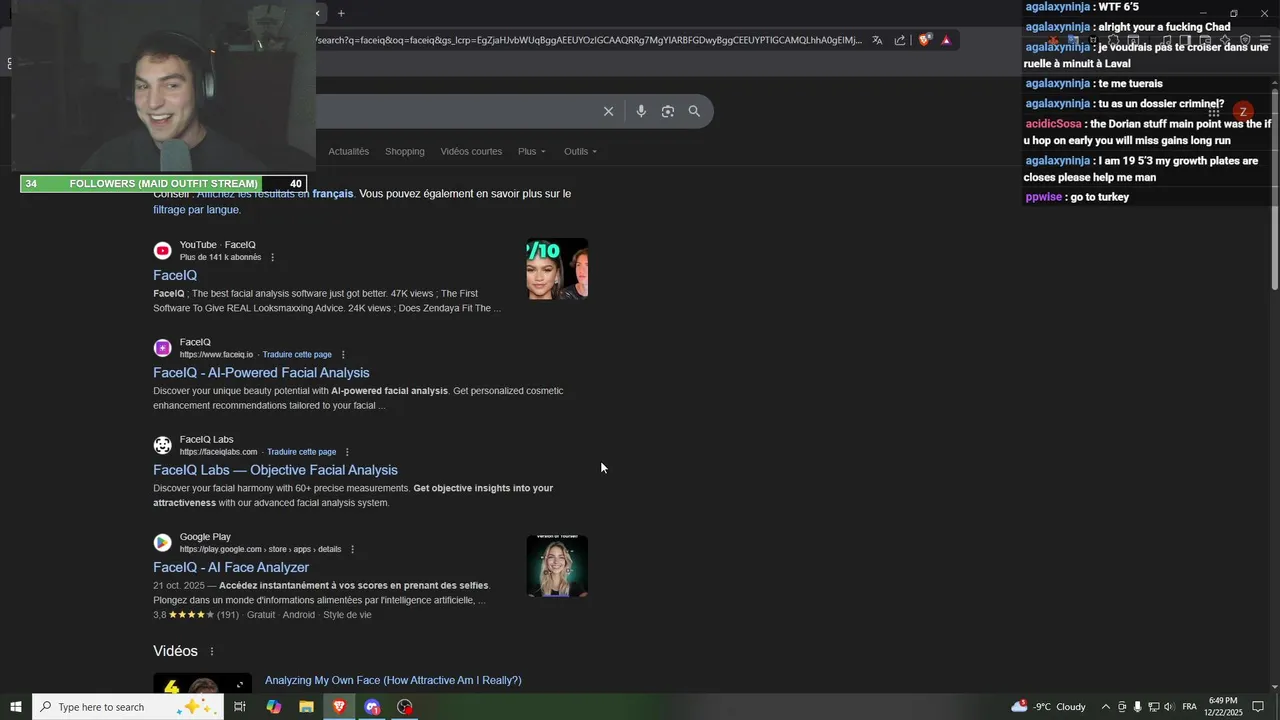This screenshot has width=1280, height=720.
Task: Open clock showing 6:49 PM
Action: [x=1224, y=706]
